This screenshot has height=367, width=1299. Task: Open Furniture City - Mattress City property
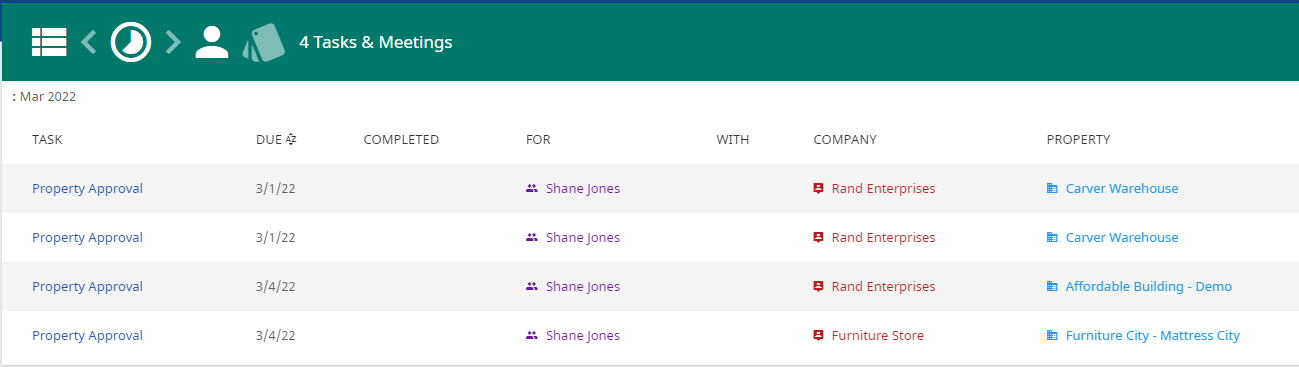[1153, 336]
